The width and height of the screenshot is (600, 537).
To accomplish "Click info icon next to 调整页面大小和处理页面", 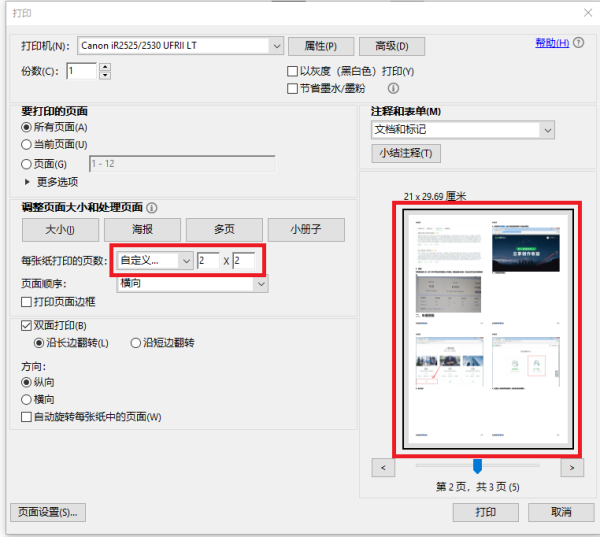I will [152, 208].
